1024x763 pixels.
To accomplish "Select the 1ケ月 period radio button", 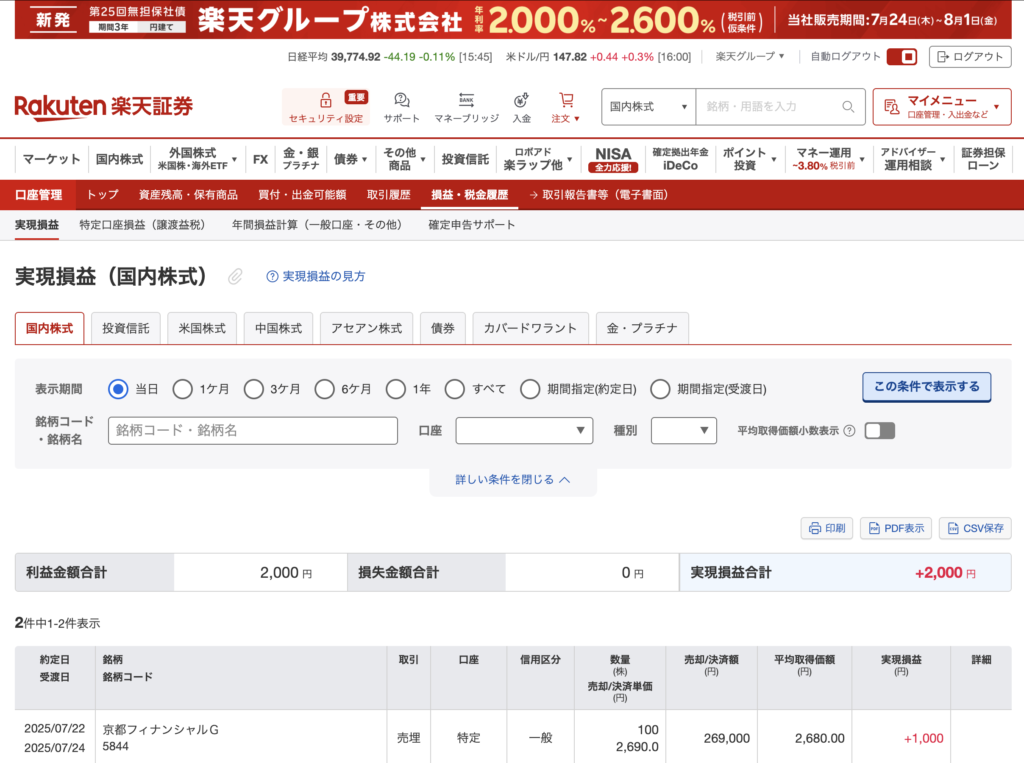I will [182, 389].
